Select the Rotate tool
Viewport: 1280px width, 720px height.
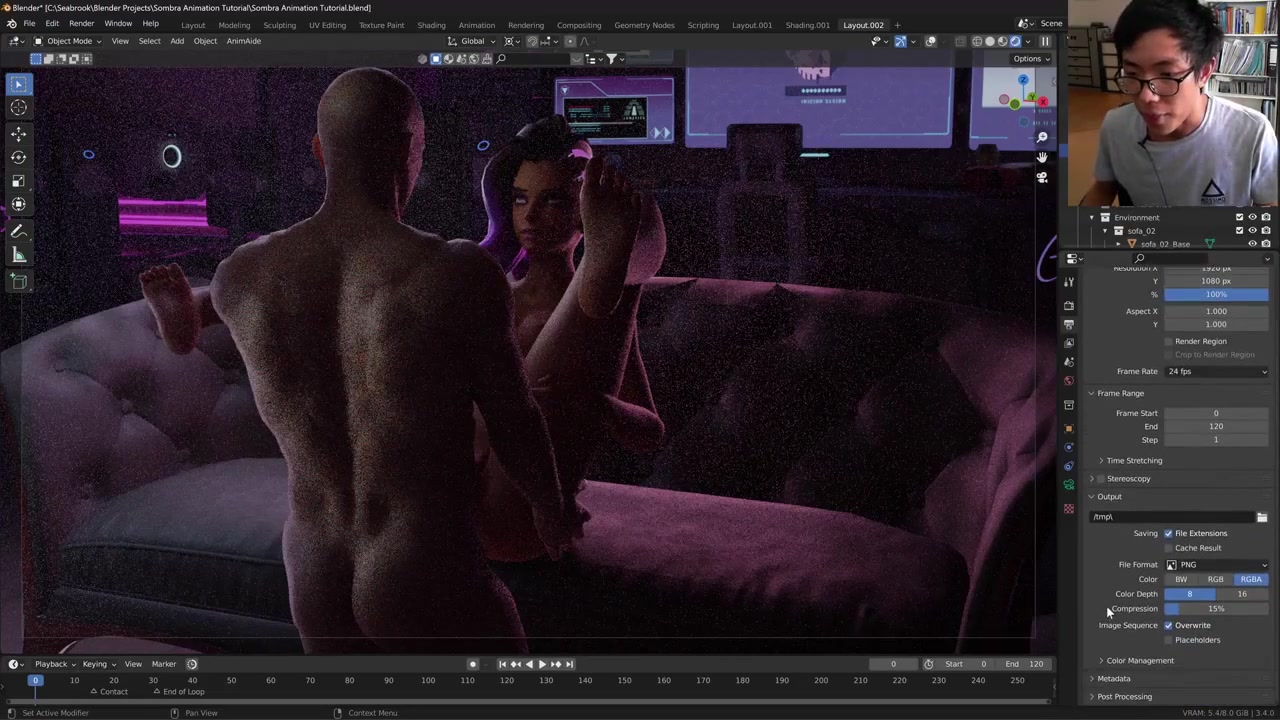pos(19,157)
